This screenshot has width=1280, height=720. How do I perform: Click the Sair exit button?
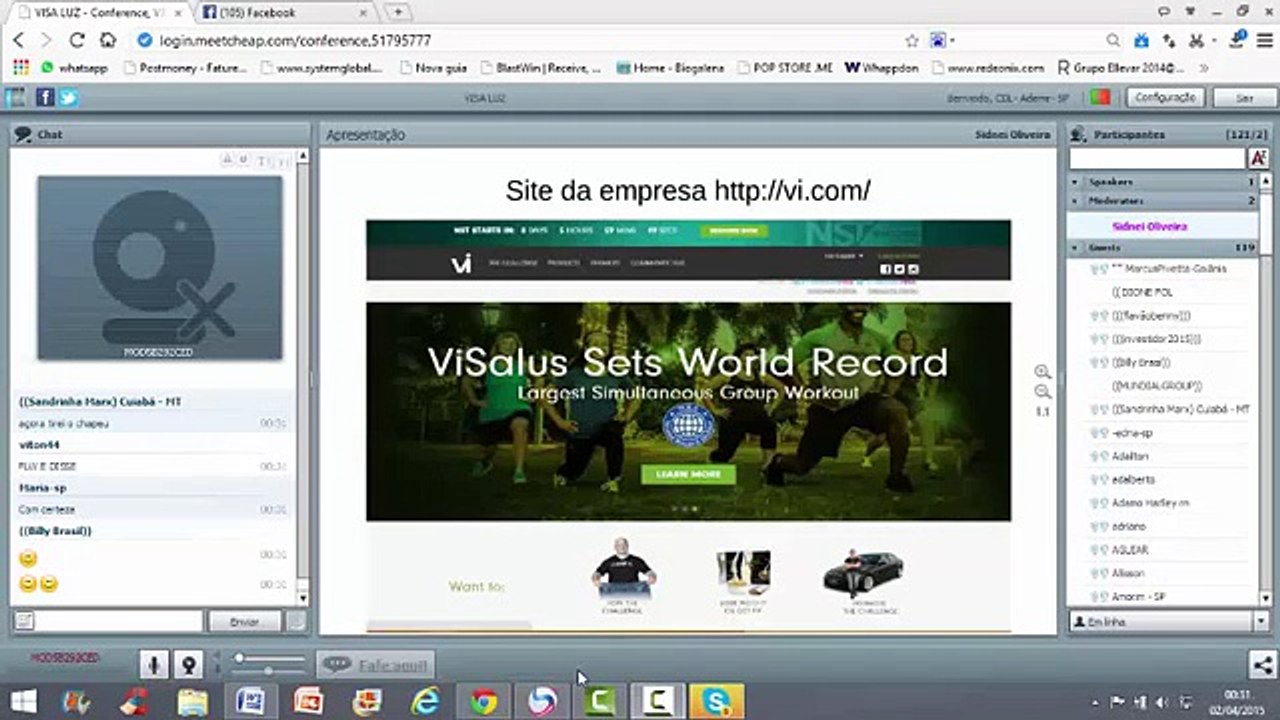[1244, 98]
